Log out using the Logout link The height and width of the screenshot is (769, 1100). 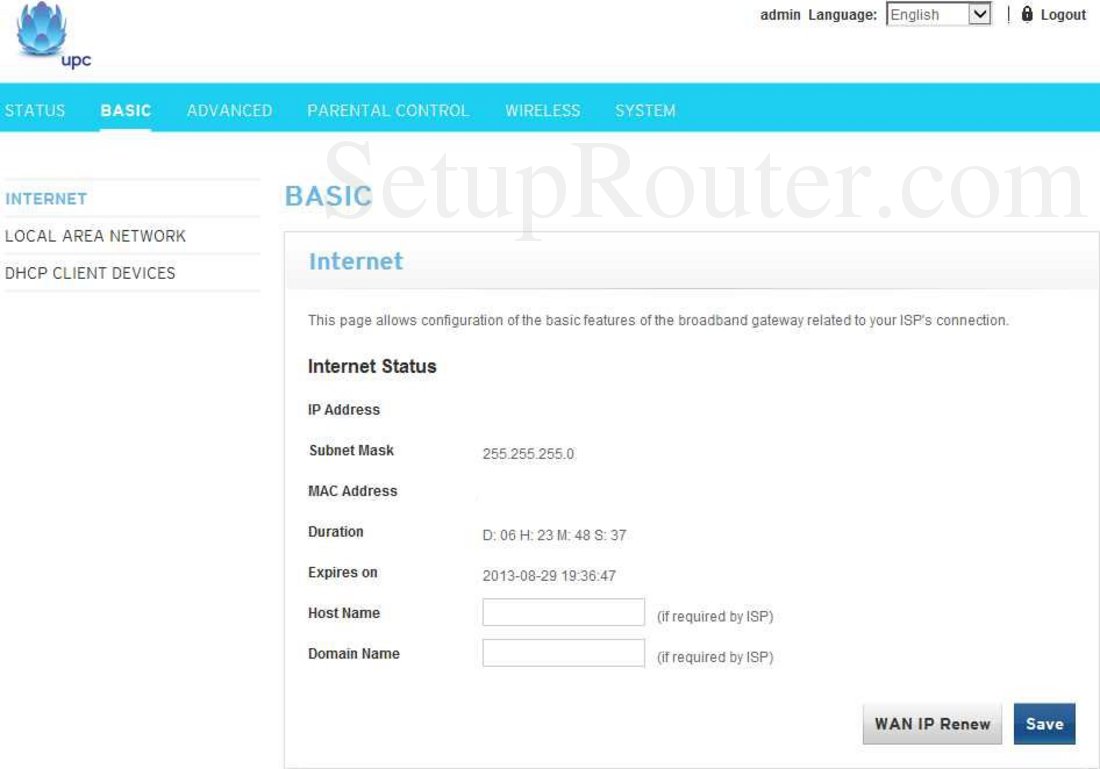coord(1062,15)
